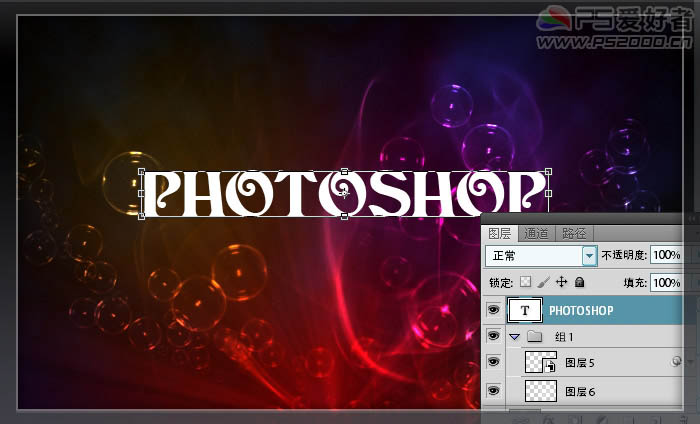The width and height of the screenshot is (700, 424).
Task: Click the lock transparent pixels icon
Action: [x=526, y=283]
